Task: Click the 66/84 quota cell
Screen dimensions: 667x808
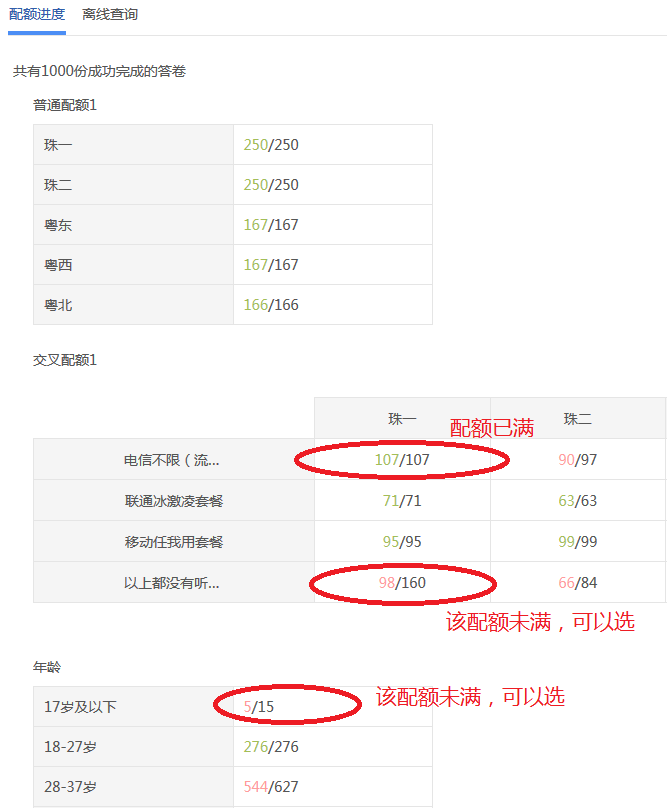Action: pos(578,583)
